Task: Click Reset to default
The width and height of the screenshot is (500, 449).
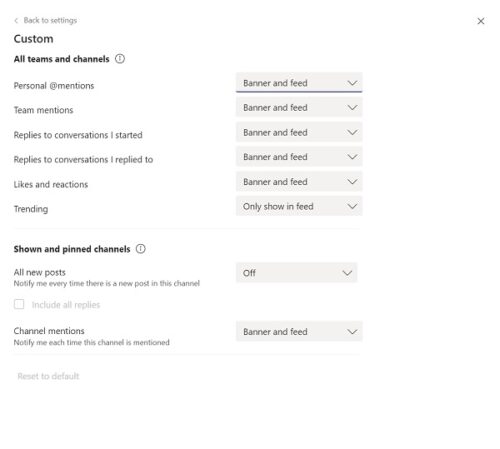Action: (48, 376)
